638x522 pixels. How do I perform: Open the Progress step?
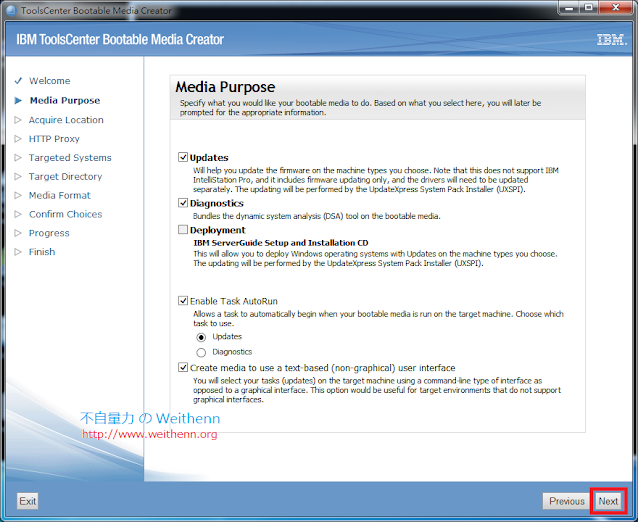pyautogui.click(x=49, y=233)
